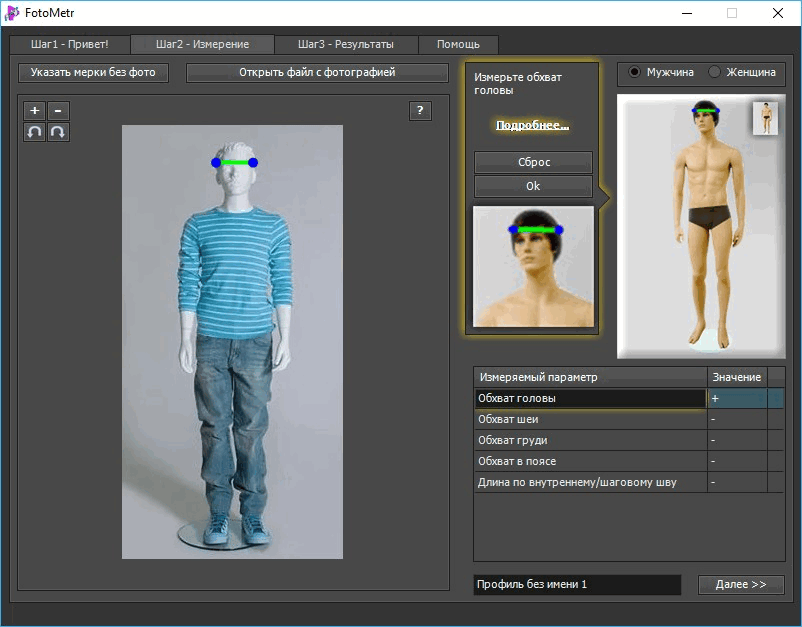Switch to Шаг1 - Привет! tab
This screenshot has height=627, width=802.
click(x=70, y=44)
